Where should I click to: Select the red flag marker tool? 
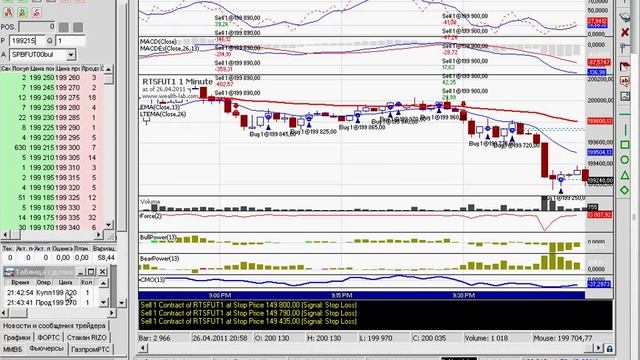click(624, 66)
